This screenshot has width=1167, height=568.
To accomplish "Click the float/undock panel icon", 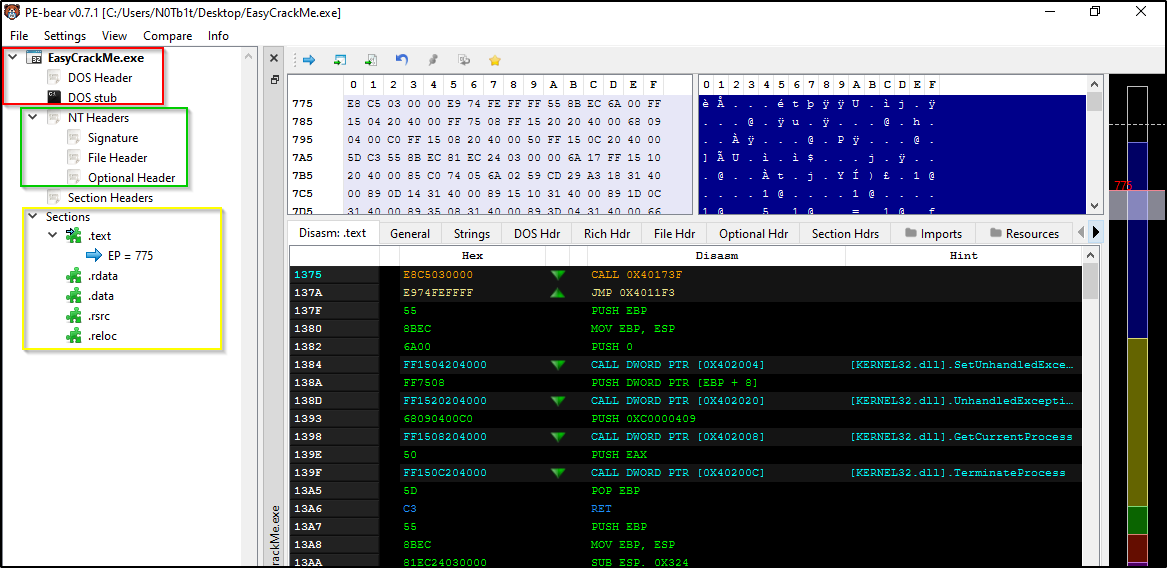I will tap(275, 80).
